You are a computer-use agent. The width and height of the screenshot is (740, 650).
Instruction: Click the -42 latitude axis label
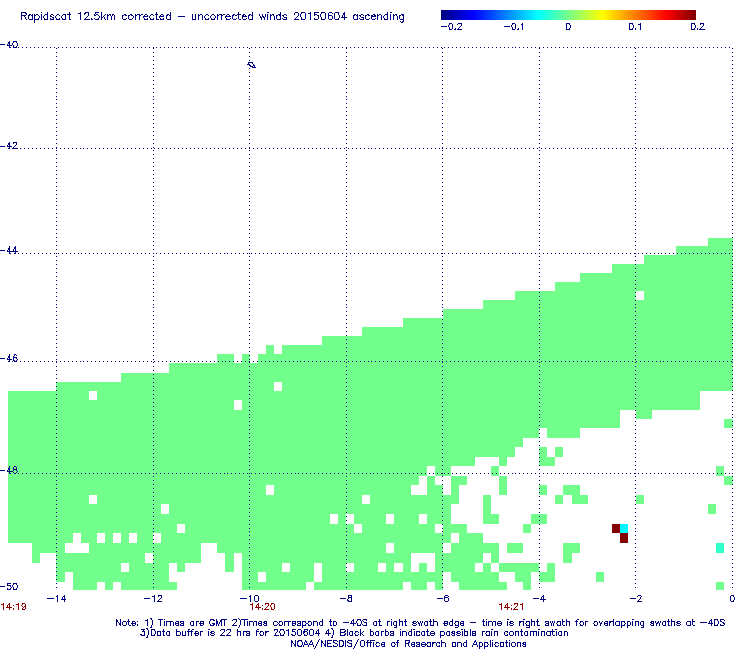(x=9, y=146)
